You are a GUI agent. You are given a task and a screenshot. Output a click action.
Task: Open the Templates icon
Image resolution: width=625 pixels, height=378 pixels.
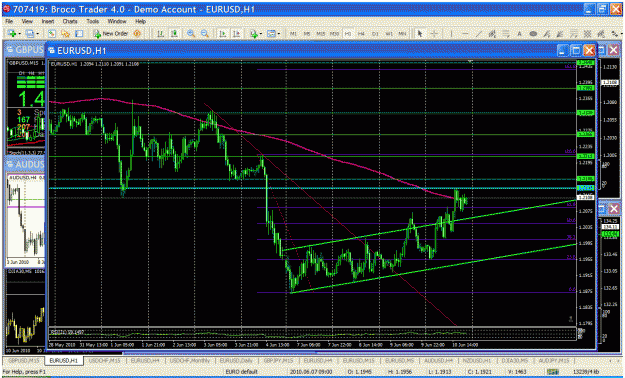pos(271,34)
